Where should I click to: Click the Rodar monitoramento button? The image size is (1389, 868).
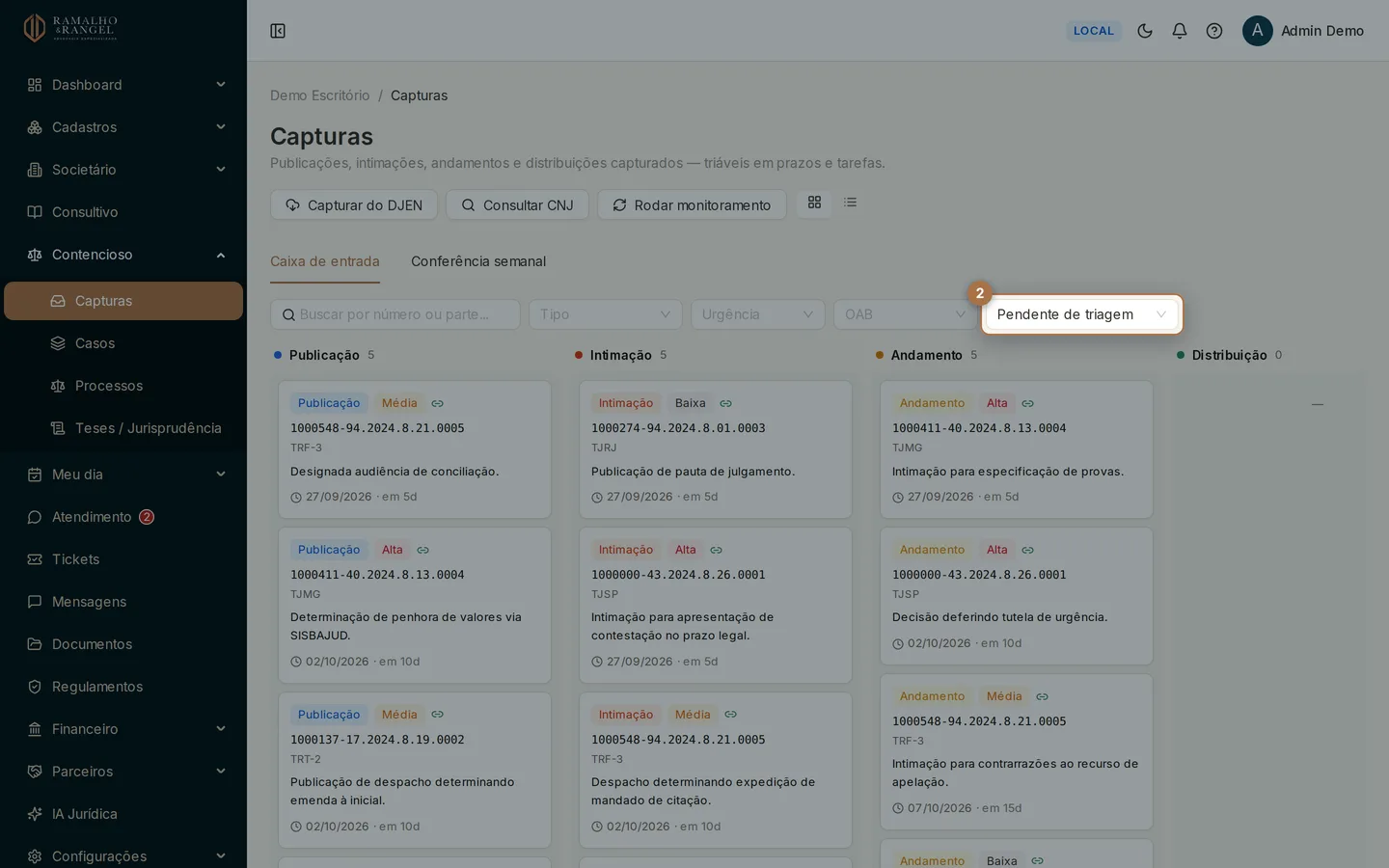[x=692, y=204]
